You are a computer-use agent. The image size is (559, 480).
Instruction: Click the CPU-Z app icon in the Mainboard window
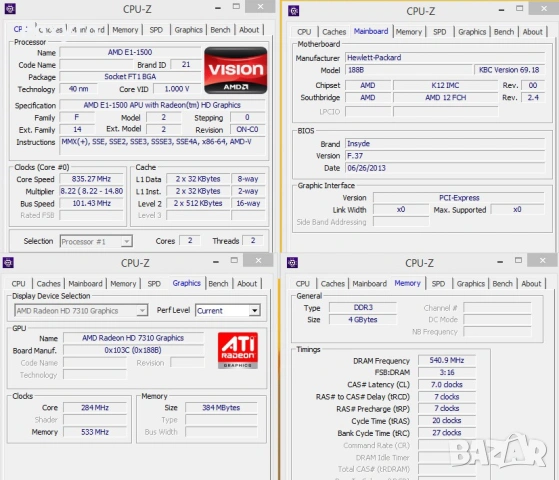[x=294, y=11]
